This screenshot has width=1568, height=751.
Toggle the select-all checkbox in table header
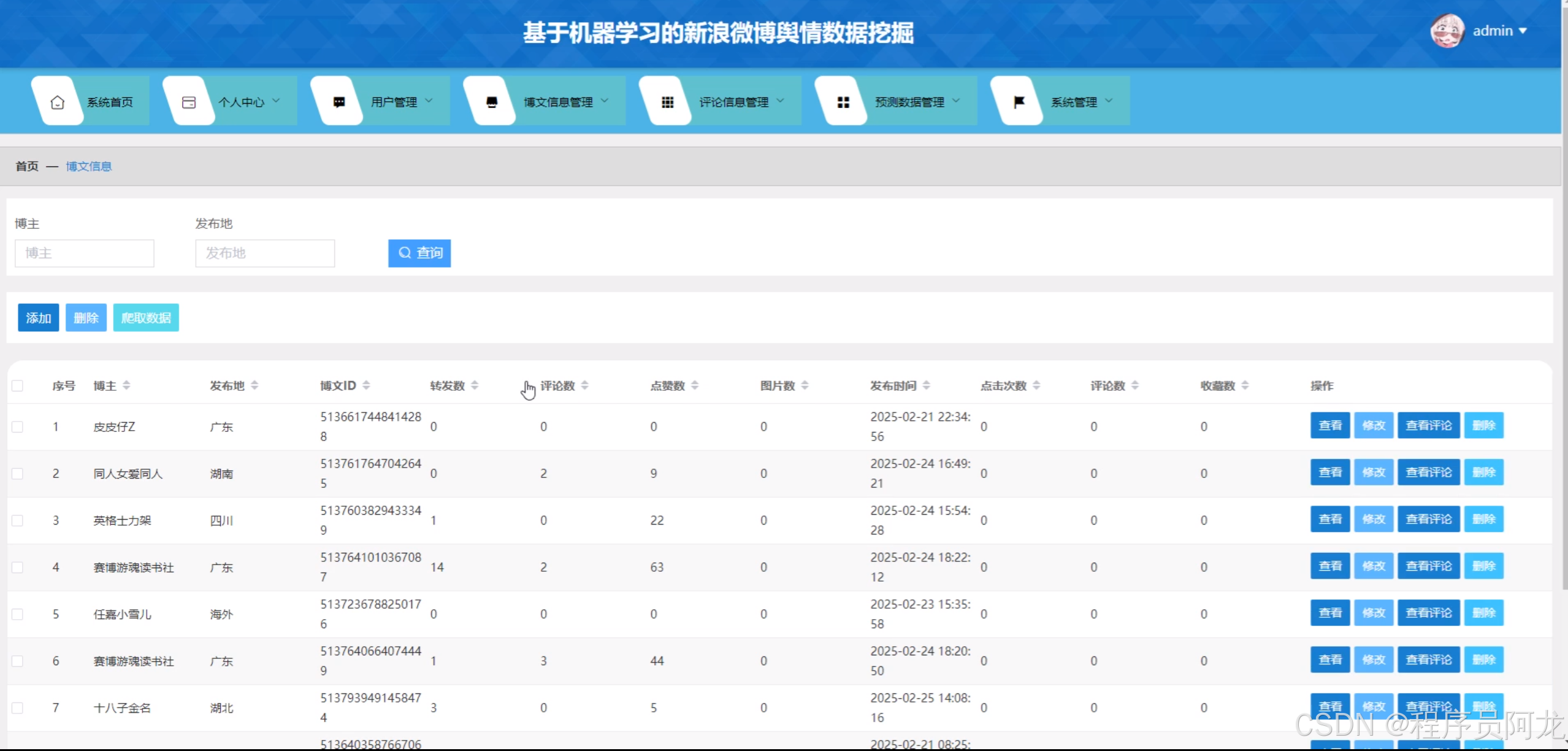(18, 385)
